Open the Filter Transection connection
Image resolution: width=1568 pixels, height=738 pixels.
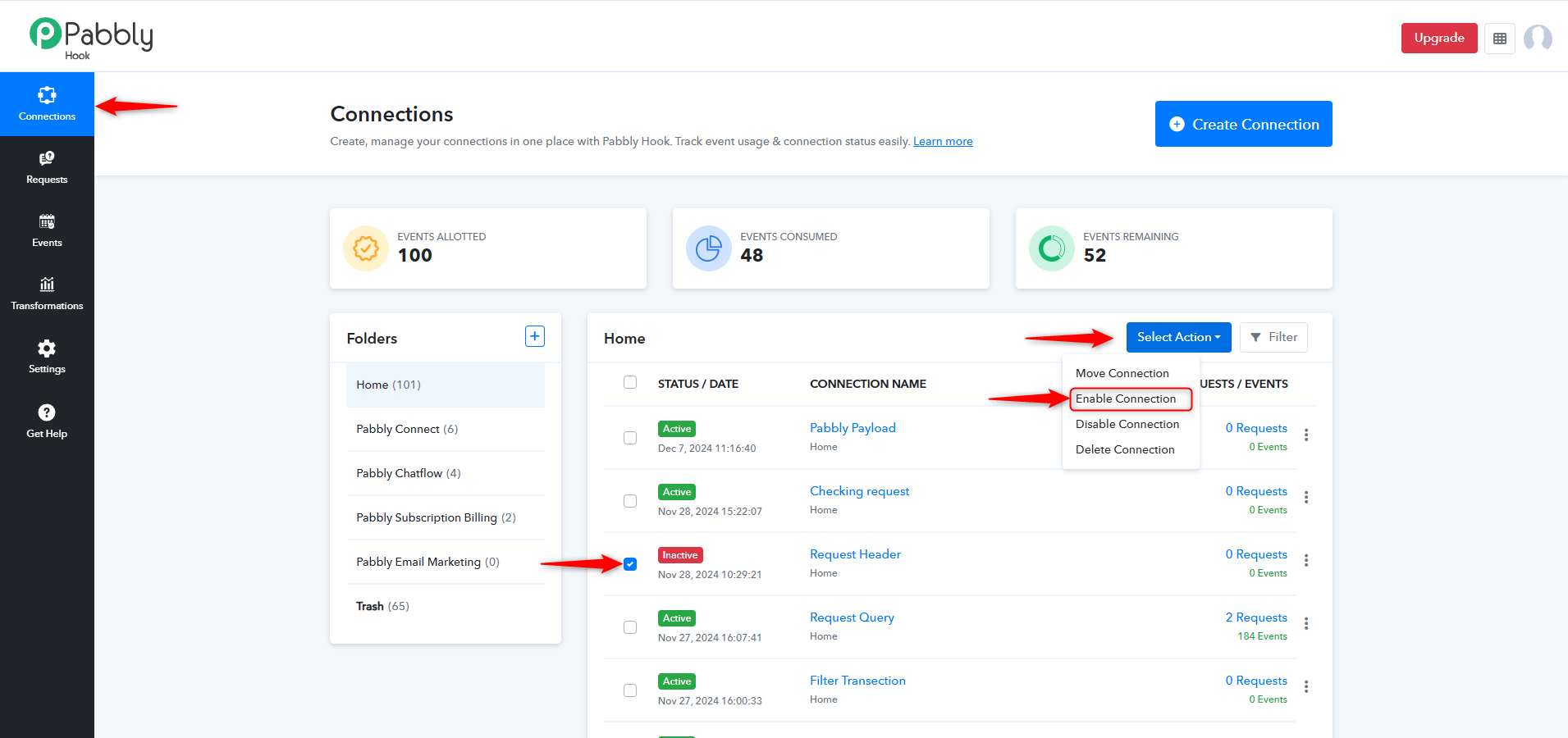857,681
